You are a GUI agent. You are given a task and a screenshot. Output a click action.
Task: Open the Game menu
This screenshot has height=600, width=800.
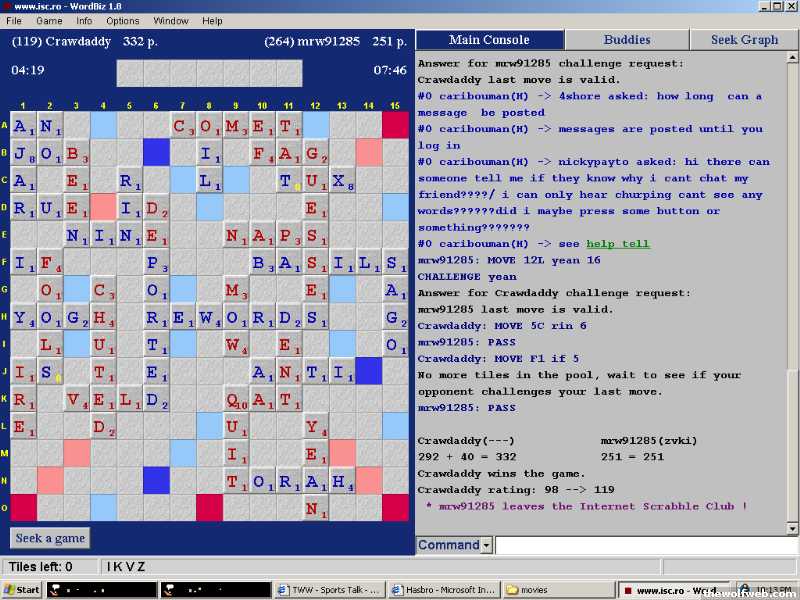tap(49, 21)
